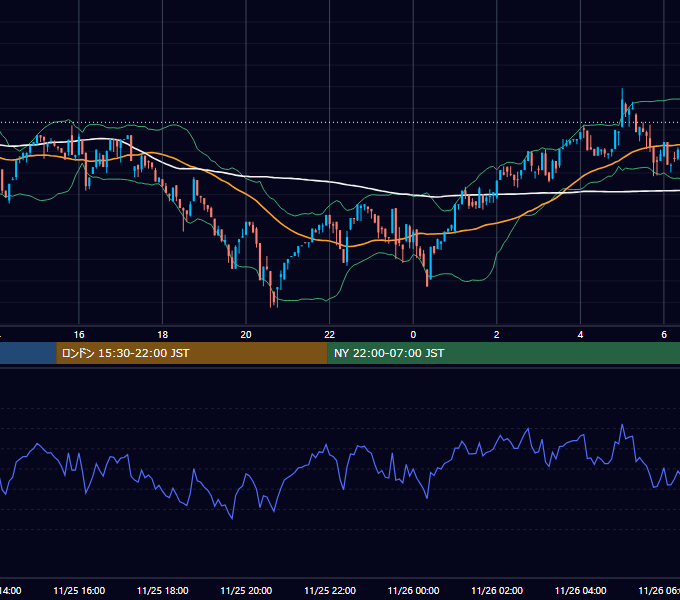The height and width of the screenshot is (600, 680).
Task: Click the oscillator peak near 11/26 05:00
Action: coord(622,425)
